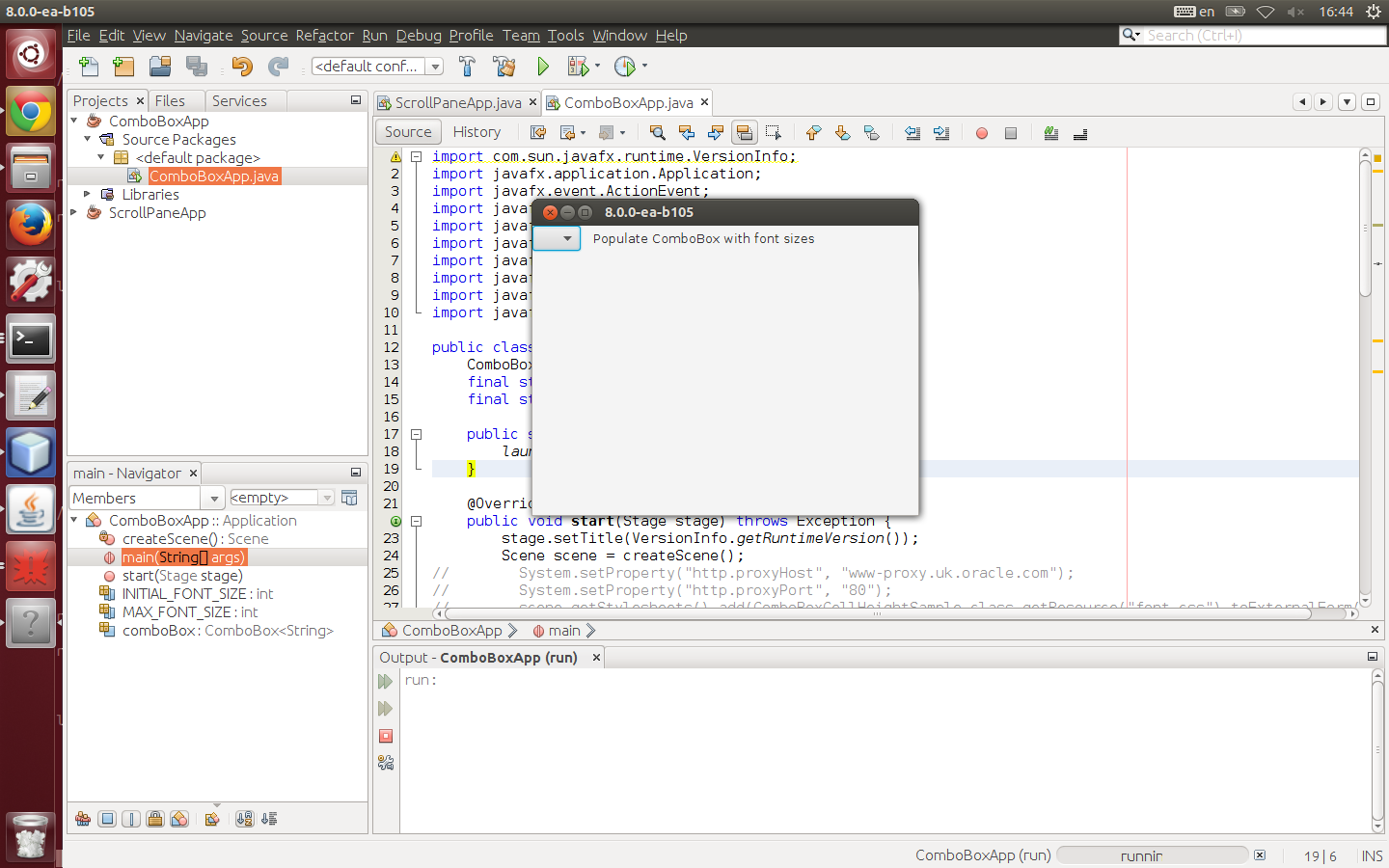Image resolution: width=1389 pixels, height=868 pixels.
Task: Open the font size ComboBox dropdown
Action: coord(558,238)
